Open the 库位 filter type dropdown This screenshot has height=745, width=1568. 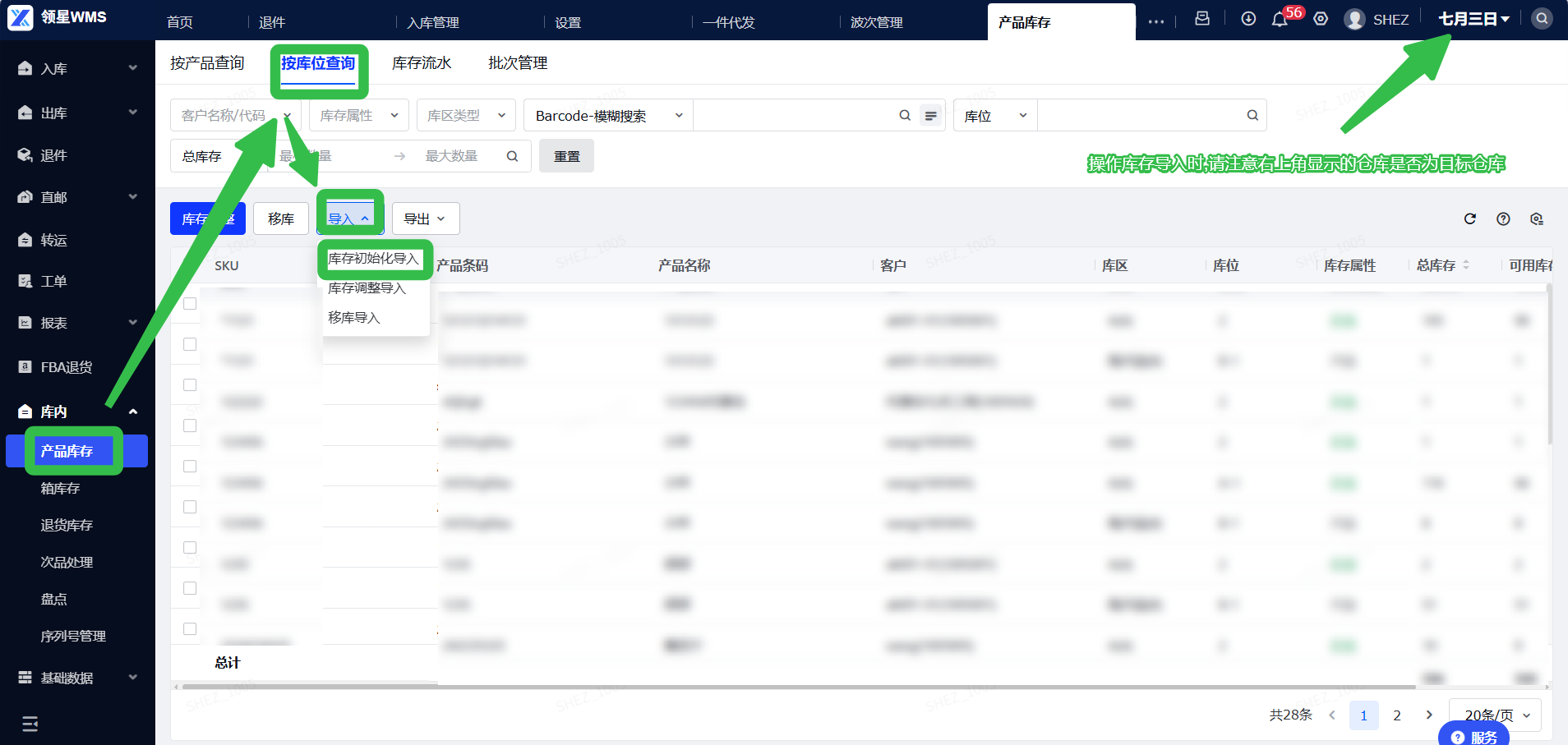pyautogui.click(x=995, y=115)
